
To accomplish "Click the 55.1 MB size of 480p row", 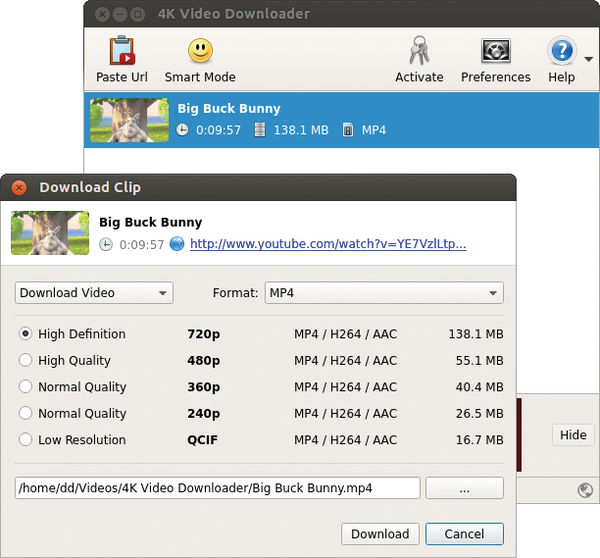I will pyautogui.click(x=479, y=361).
